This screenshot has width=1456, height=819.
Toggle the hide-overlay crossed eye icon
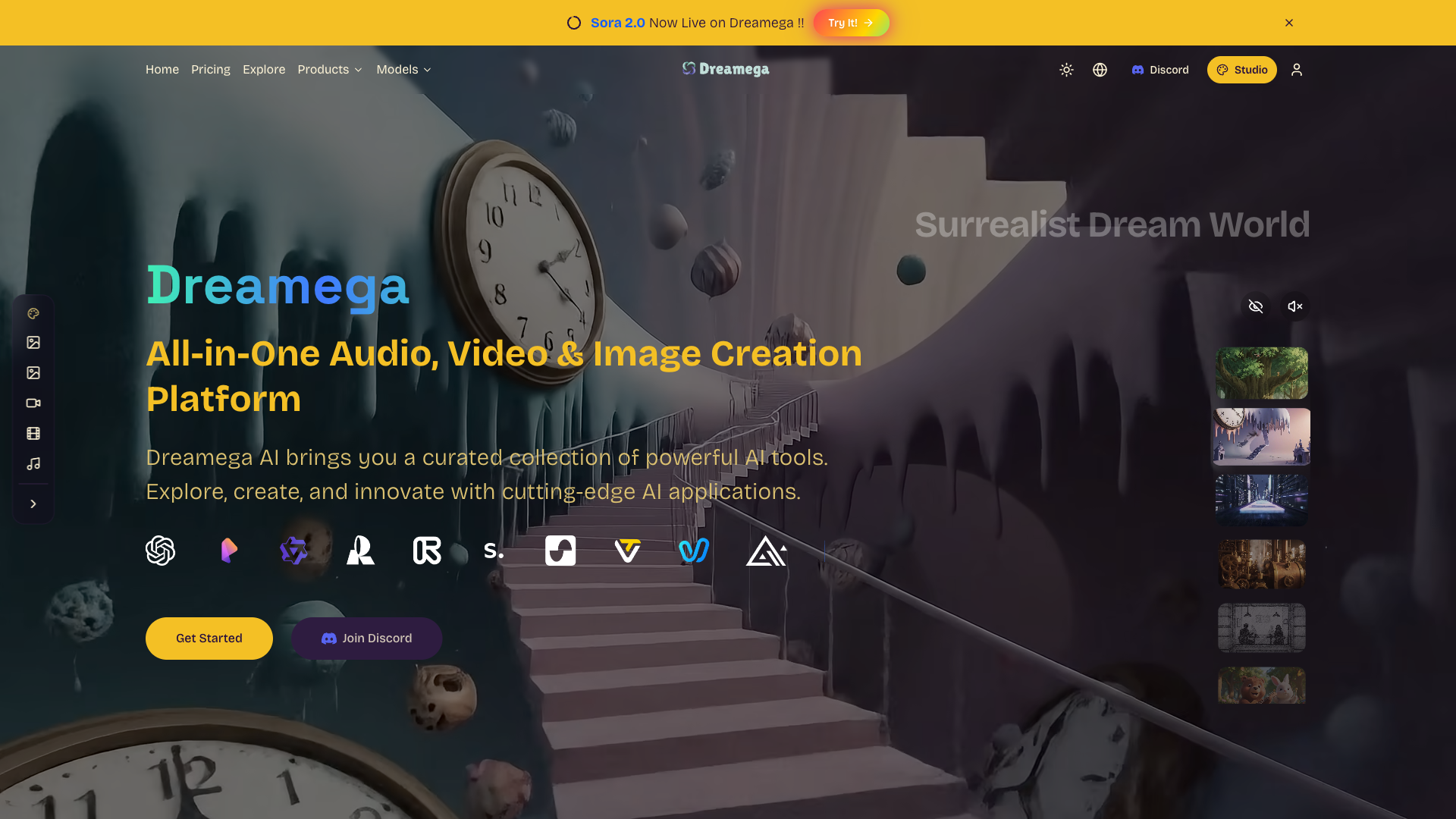[x=1256, y=306]
